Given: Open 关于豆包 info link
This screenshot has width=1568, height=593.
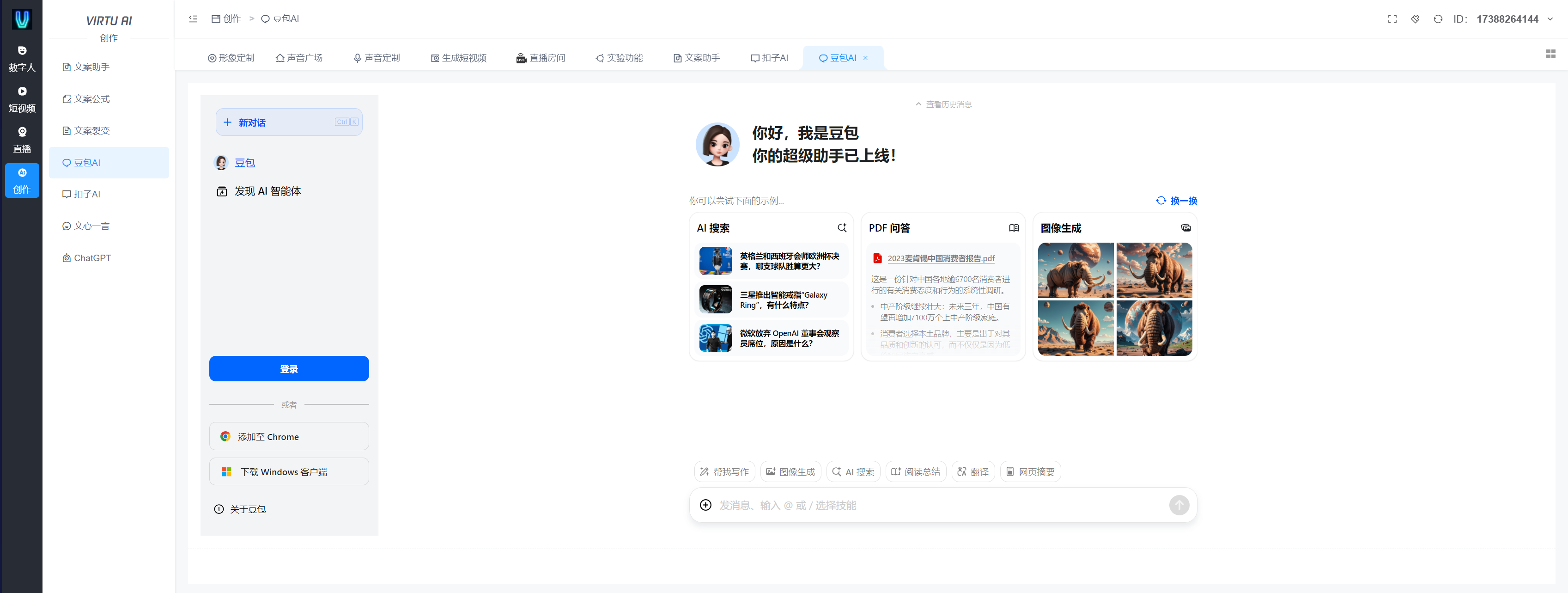Looking at the screenshot, I should tap(240, 509).
